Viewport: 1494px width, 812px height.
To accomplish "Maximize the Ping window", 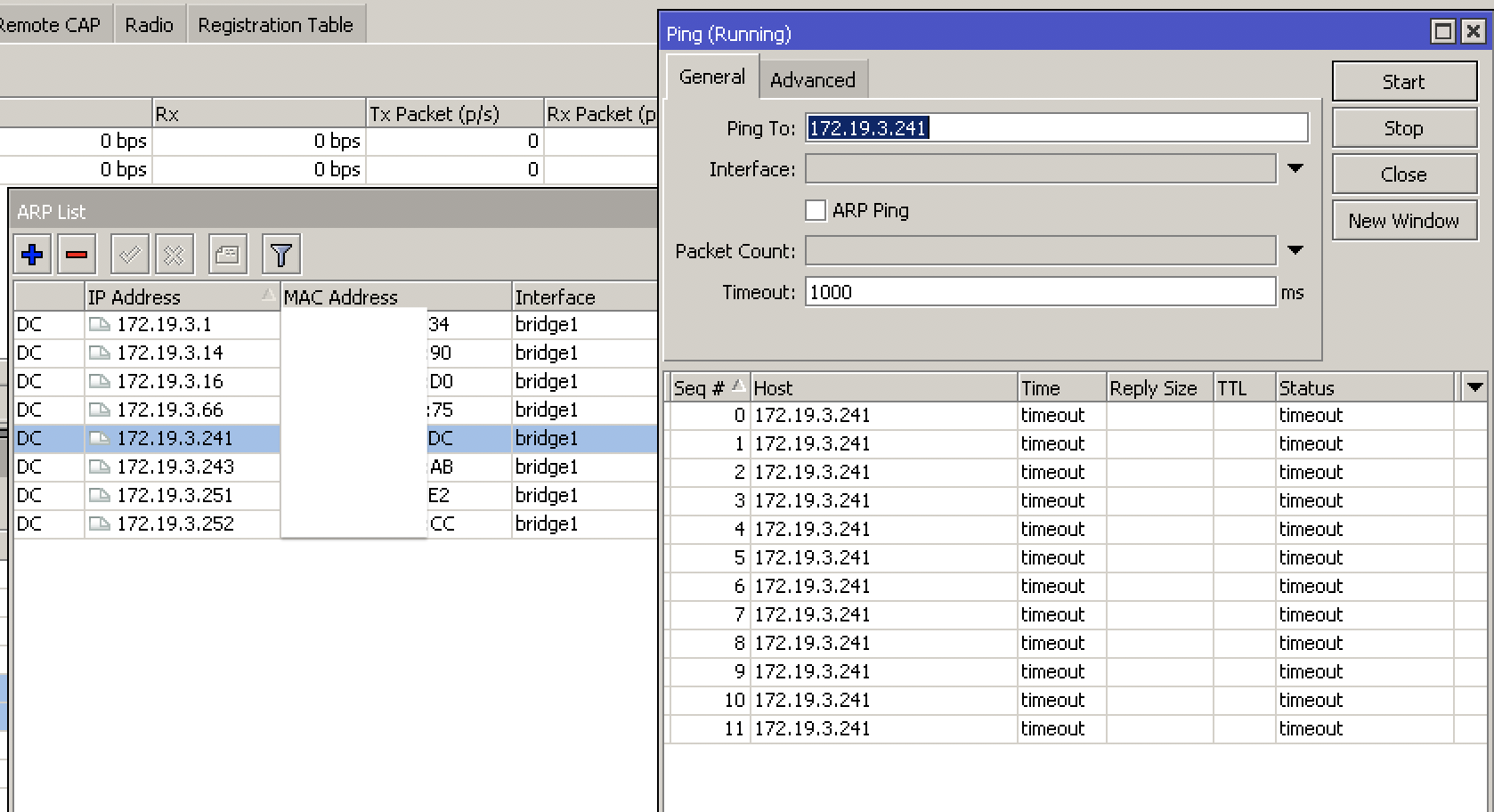I will (1443, 32).
